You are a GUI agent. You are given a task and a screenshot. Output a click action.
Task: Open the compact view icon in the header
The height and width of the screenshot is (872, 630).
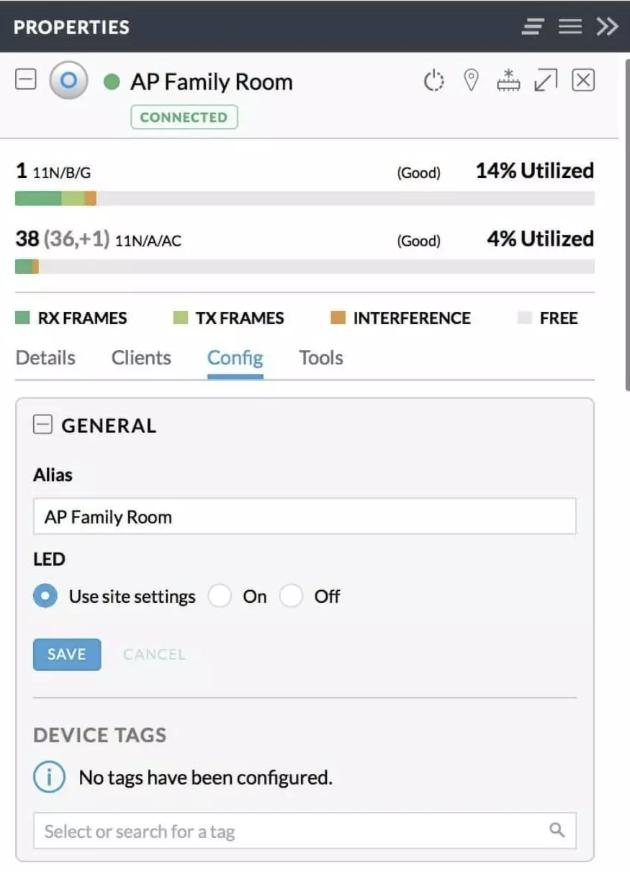coord(535,27)
